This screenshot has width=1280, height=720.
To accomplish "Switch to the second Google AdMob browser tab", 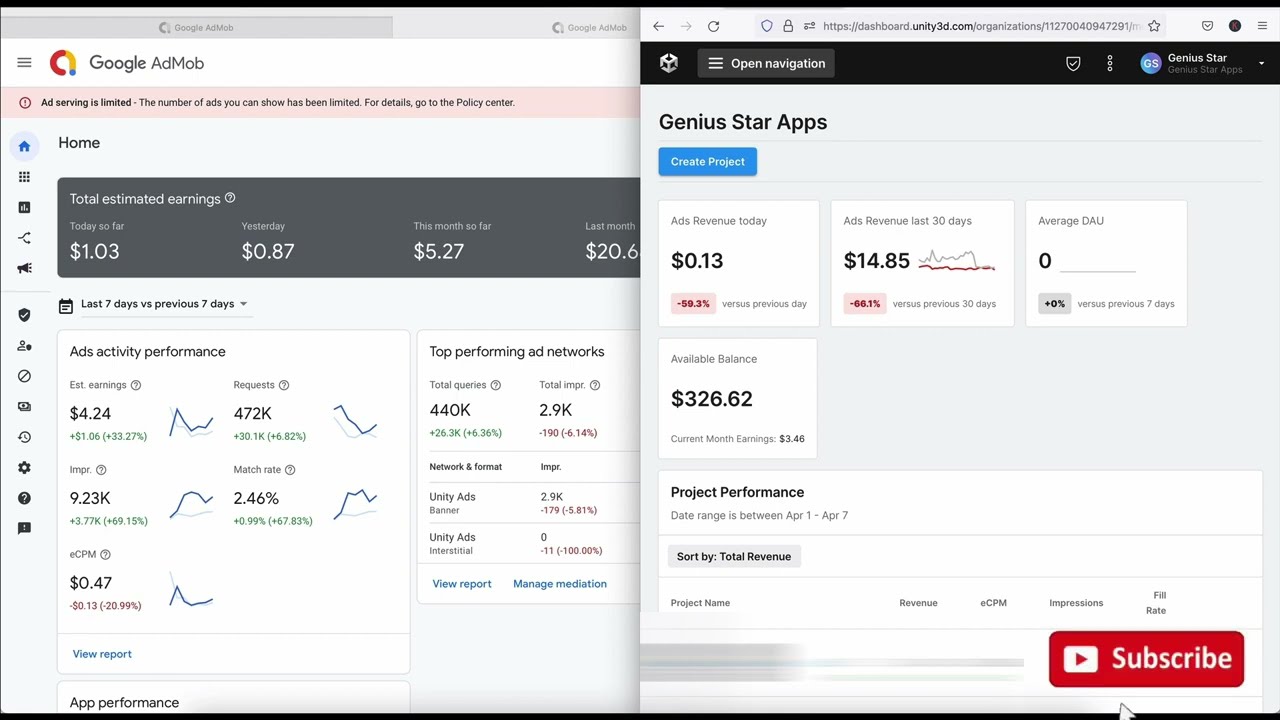I will pos(590,27).
